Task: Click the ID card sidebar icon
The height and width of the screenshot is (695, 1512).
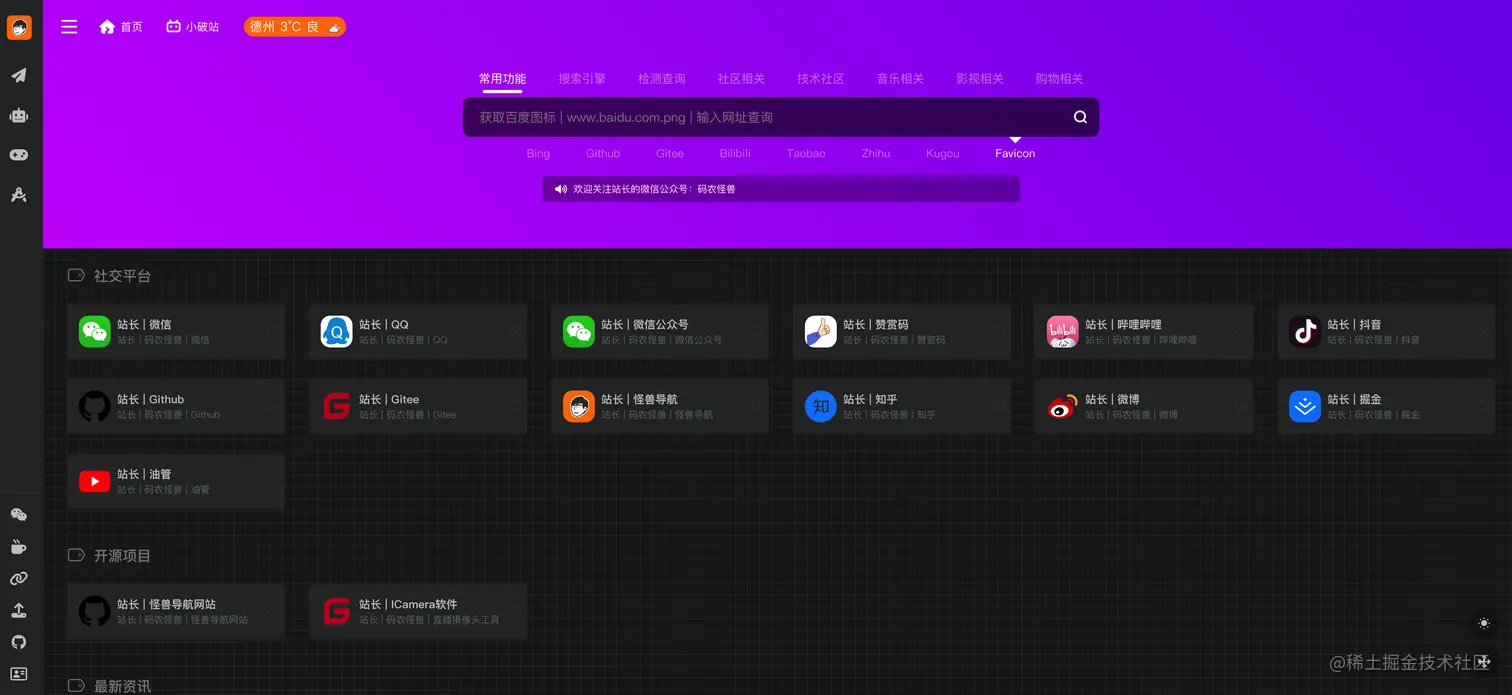Action: (x=19, y=674)
